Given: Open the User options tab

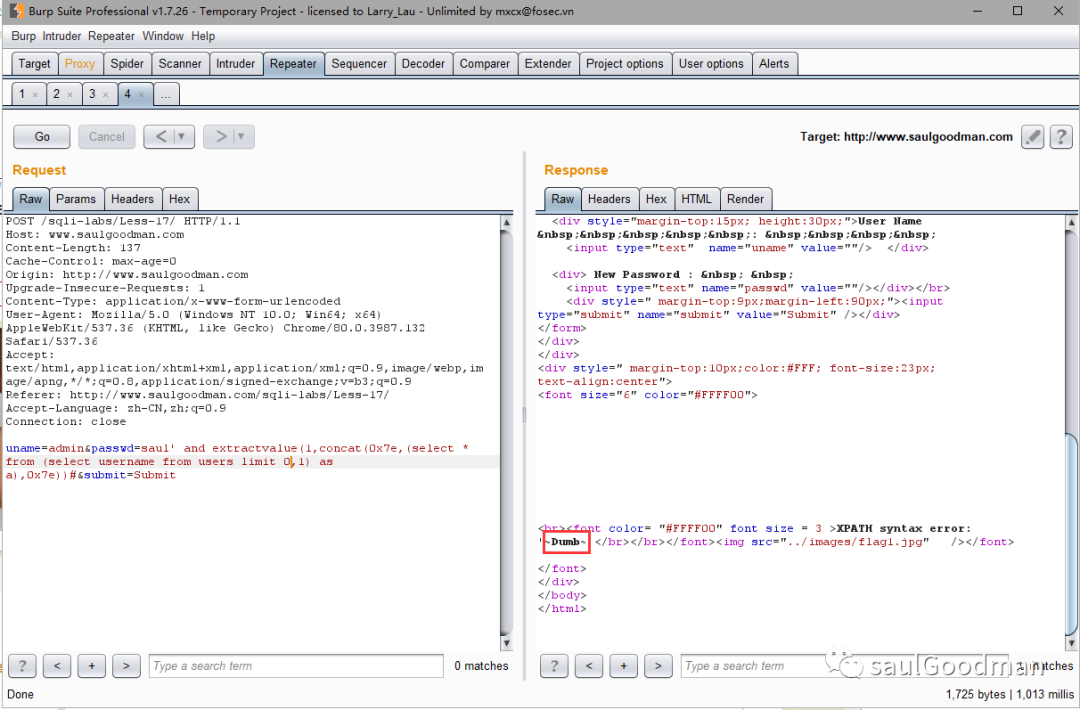Looking at the screenshot, I should point(712,63).
